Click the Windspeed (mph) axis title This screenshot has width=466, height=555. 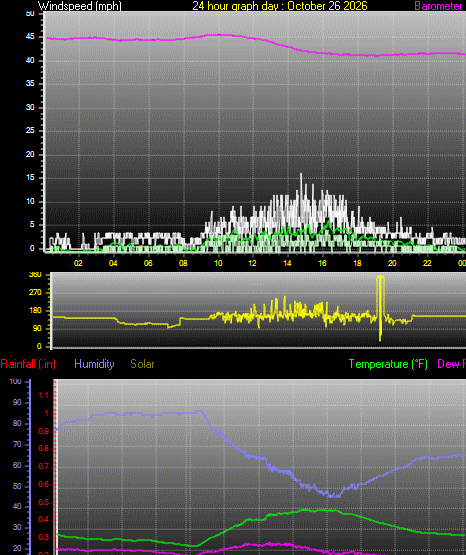click(80, 6)
